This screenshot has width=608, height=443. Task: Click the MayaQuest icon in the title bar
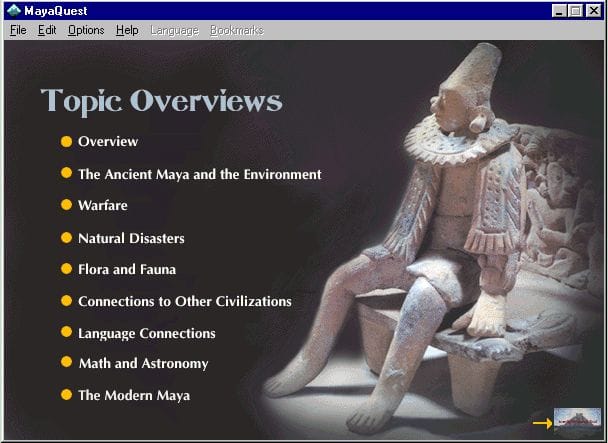(13, 10)
